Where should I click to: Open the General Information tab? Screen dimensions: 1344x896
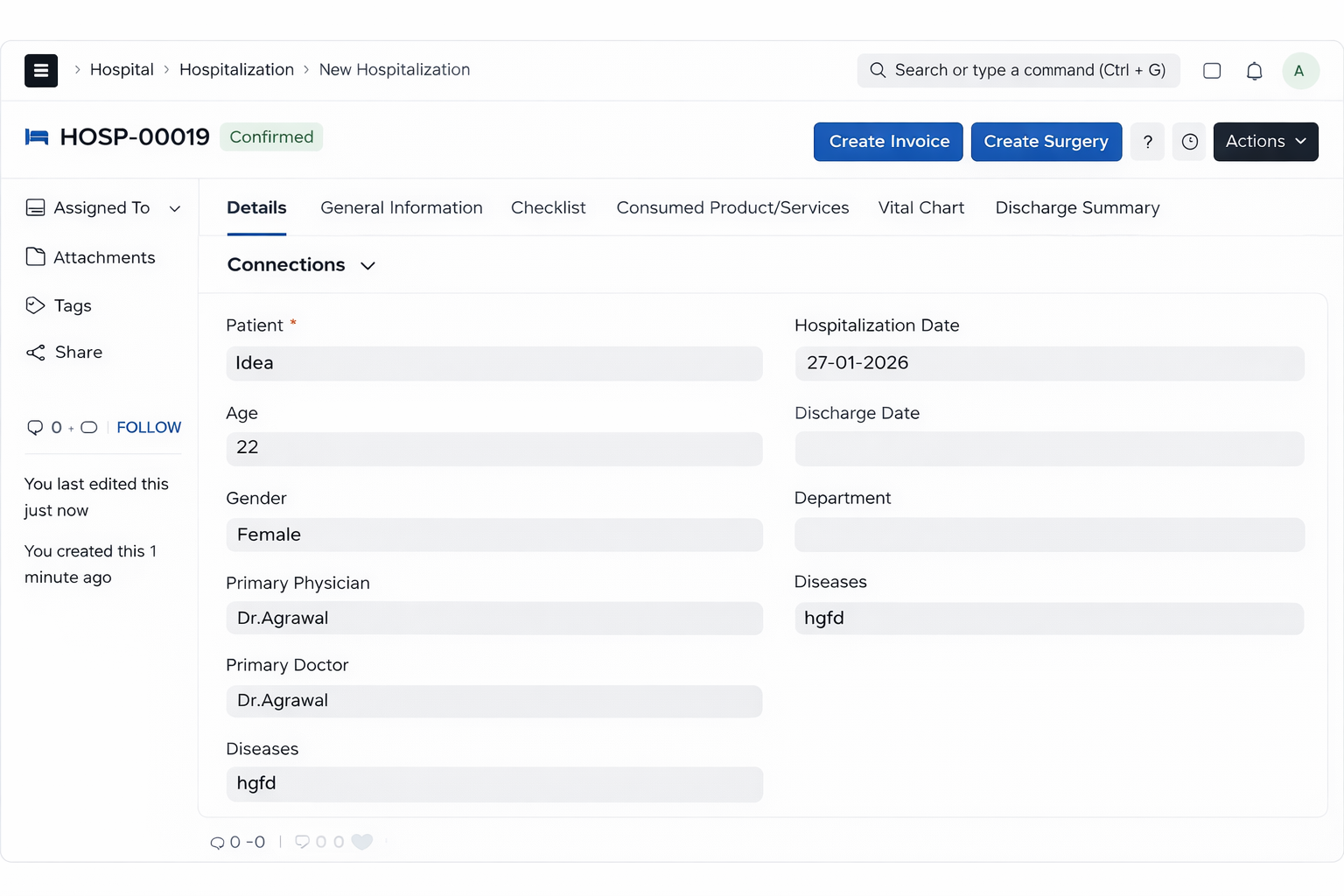pos(402,207)
